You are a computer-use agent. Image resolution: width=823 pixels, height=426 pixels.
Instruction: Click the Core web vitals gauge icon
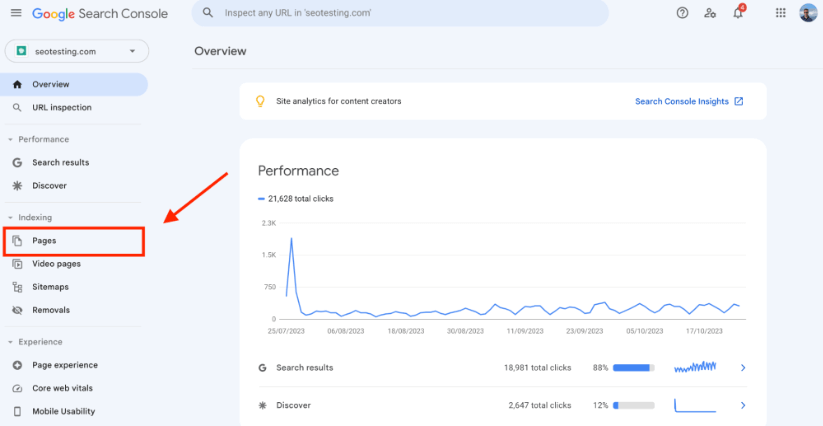(x=17, y=388)
